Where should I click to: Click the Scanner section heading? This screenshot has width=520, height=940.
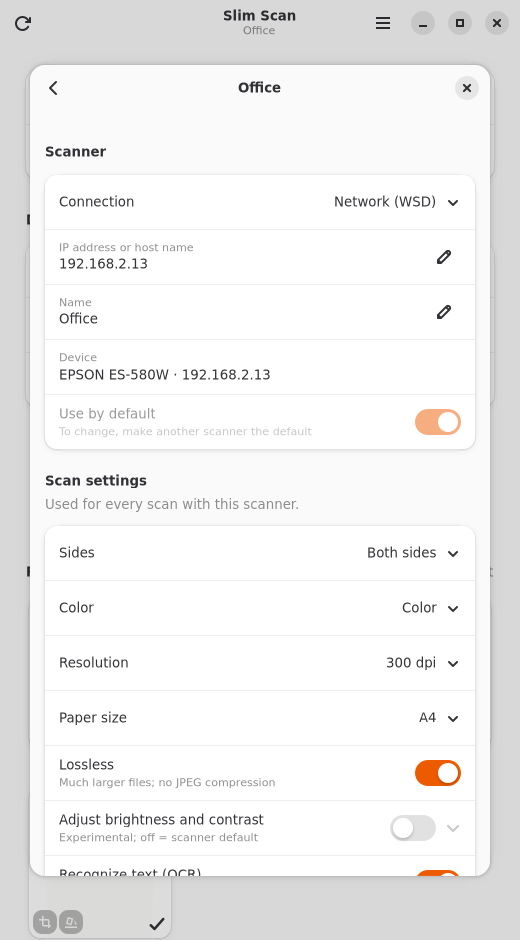76,152
